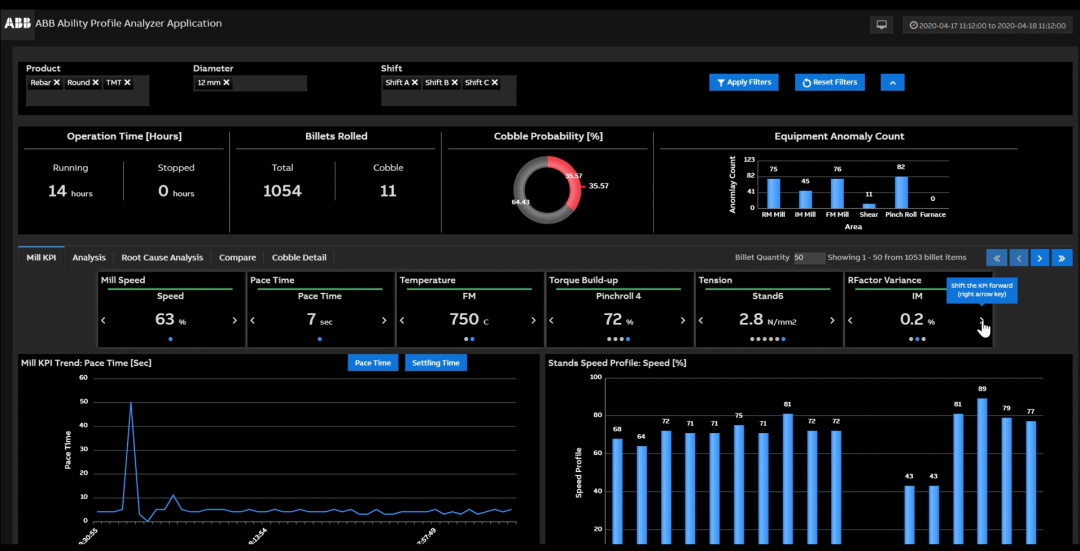Switch to the Analysis tab
The width and height of the screenshot is (1080, 551).
89,258
